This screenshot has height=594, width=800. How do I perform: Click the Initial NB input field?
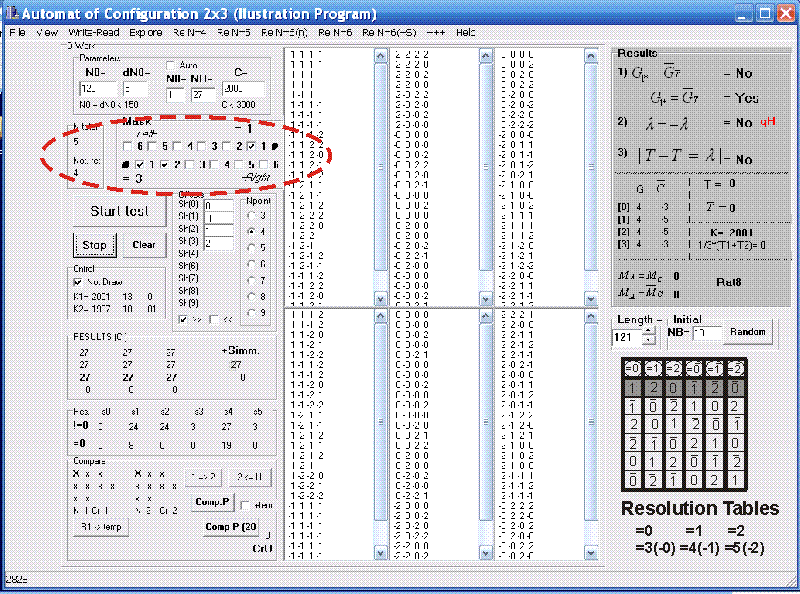coord(707,333)
